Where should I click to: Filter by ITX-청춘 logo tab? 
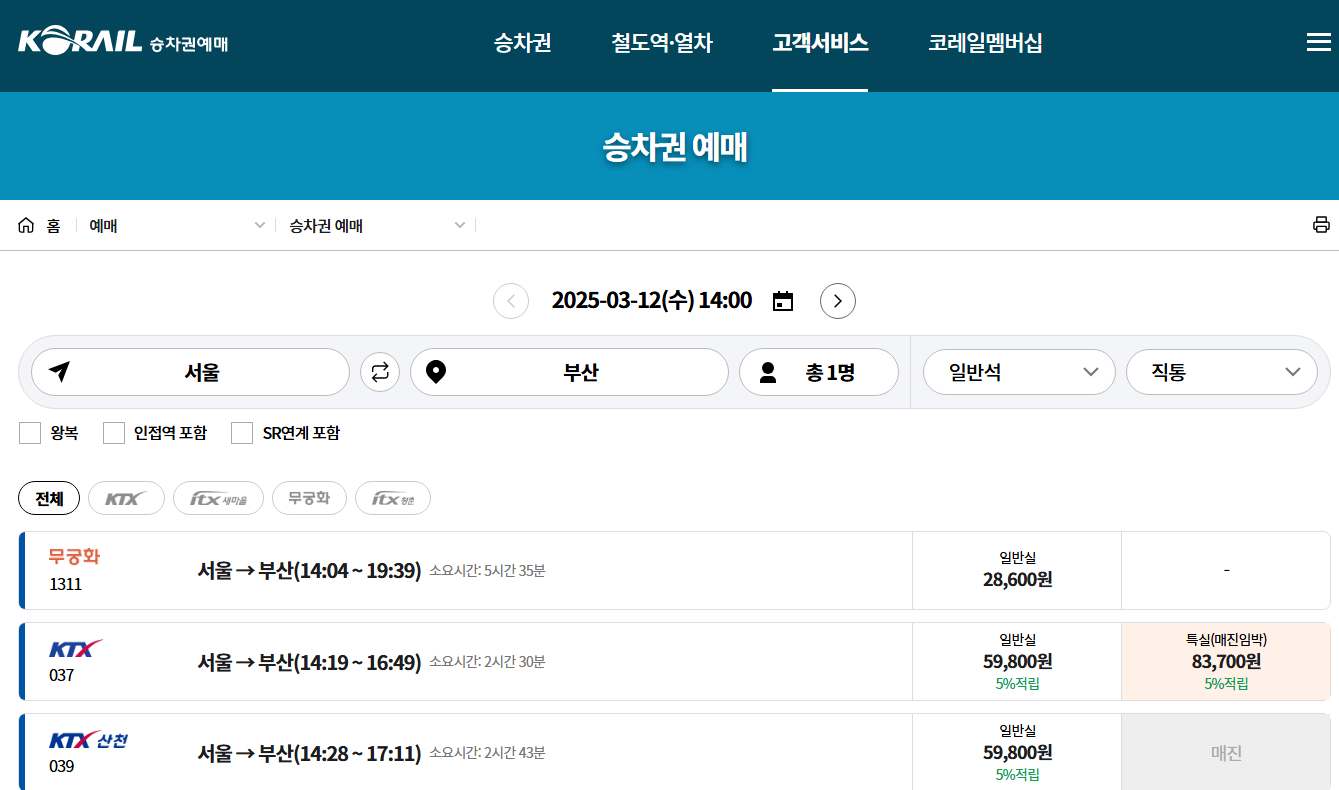[393, 498]
